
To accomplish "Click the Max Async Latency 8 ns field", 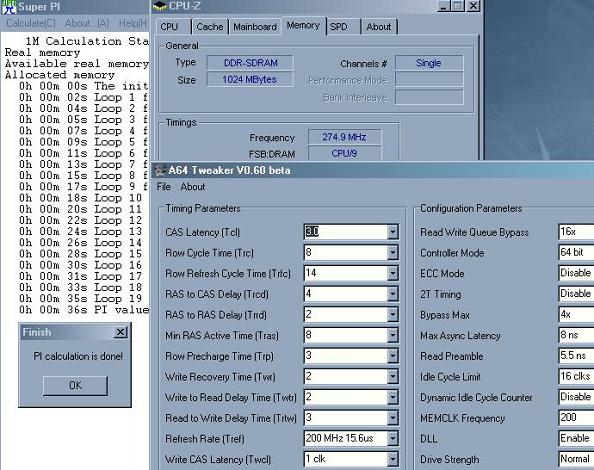I will click(576, 335).
